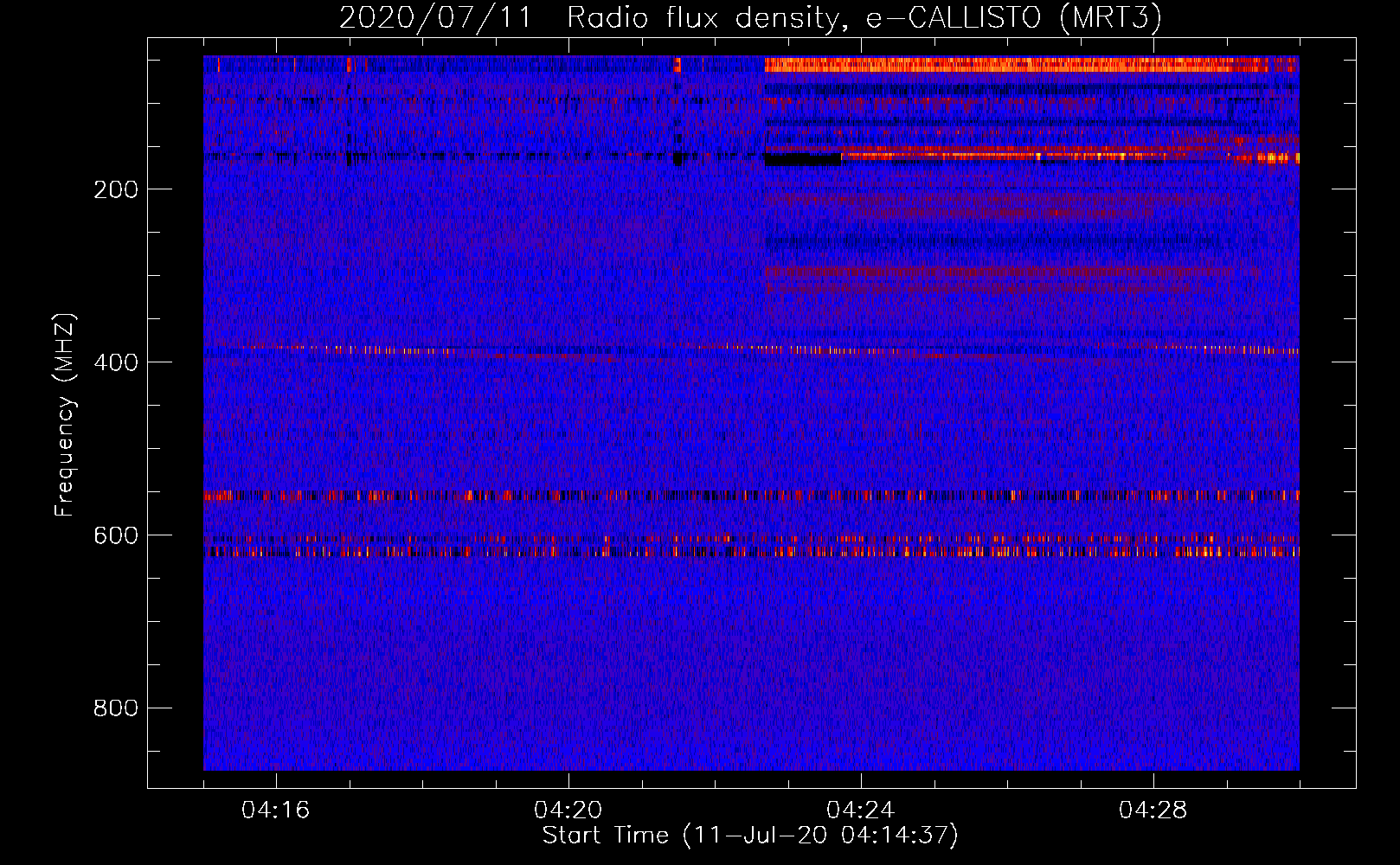Click the '04:16' time tick label
This screenshot has height=865, width=1400.
point(275,811)
